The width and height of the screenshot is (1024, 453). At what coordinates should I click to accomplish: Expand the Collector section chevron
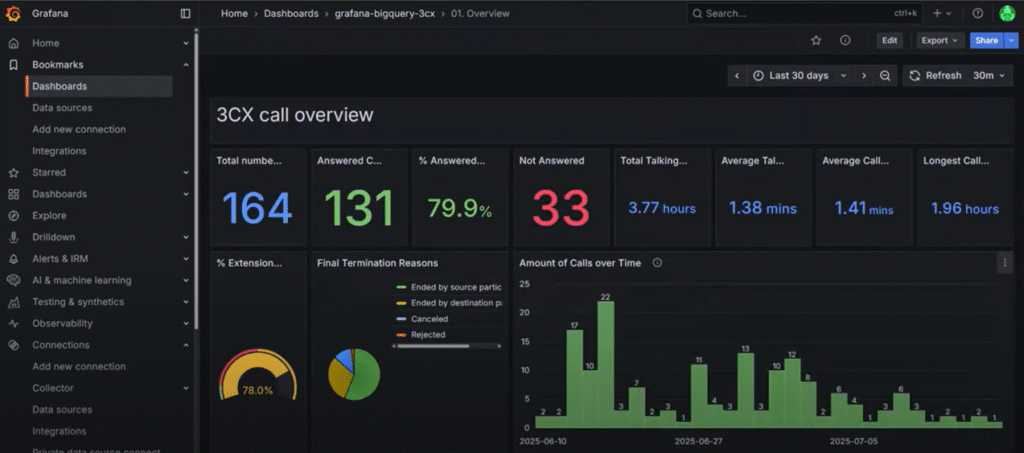tap(186, 388)
